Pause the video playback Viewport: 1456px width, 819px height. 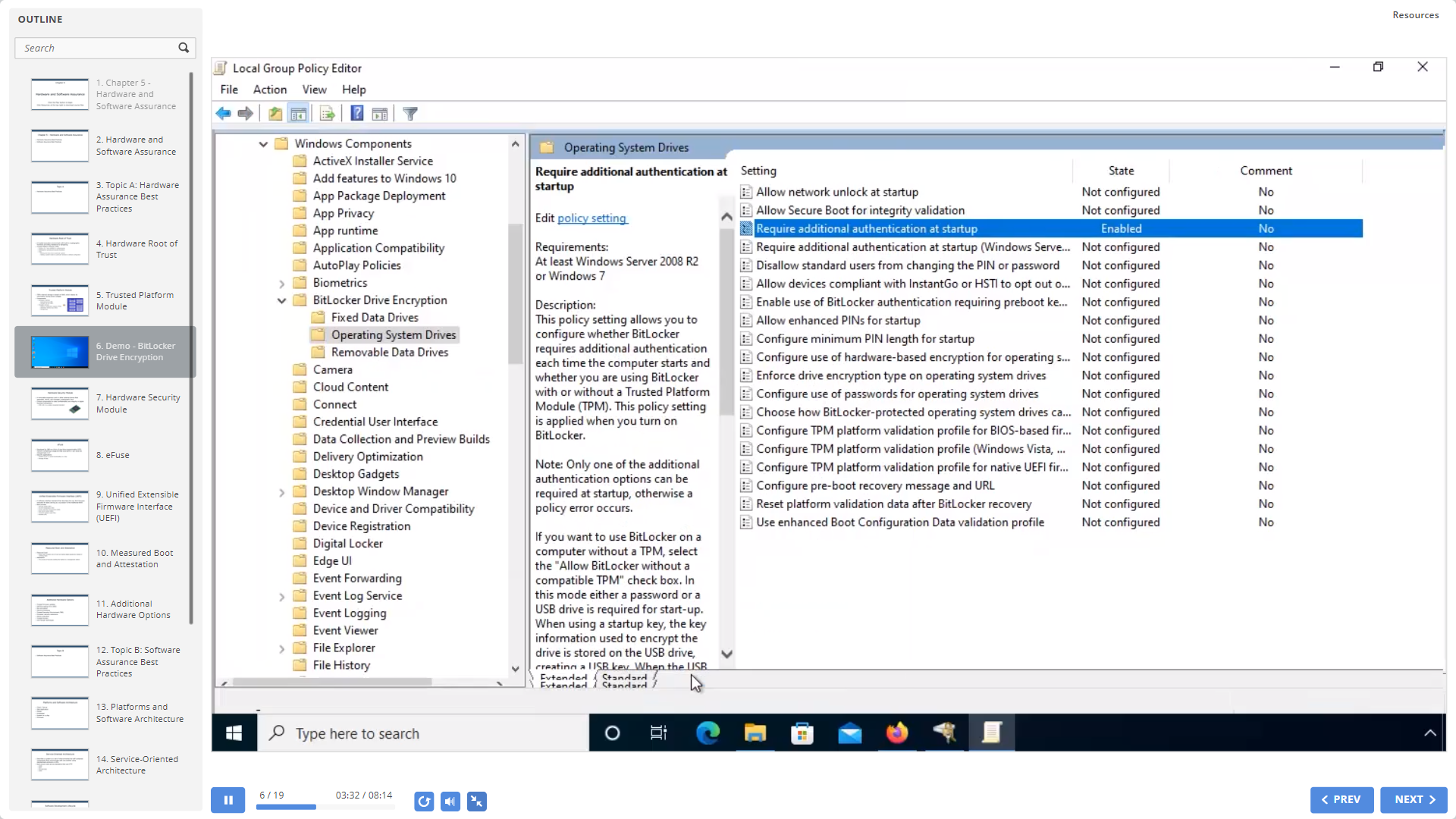228,800
